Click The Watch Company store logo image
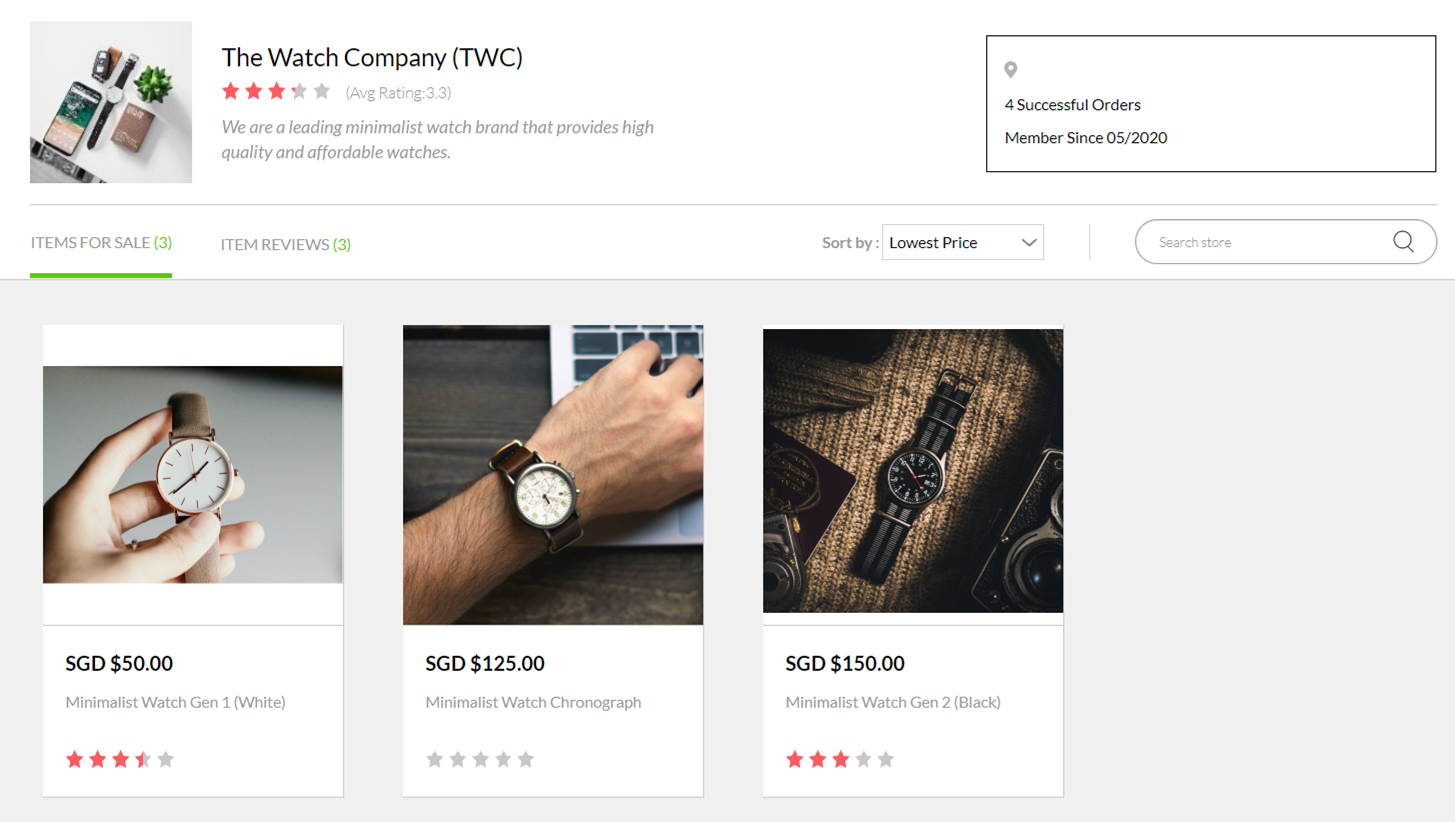Screen dimensions: 1455x822 [x=111, y=102]
